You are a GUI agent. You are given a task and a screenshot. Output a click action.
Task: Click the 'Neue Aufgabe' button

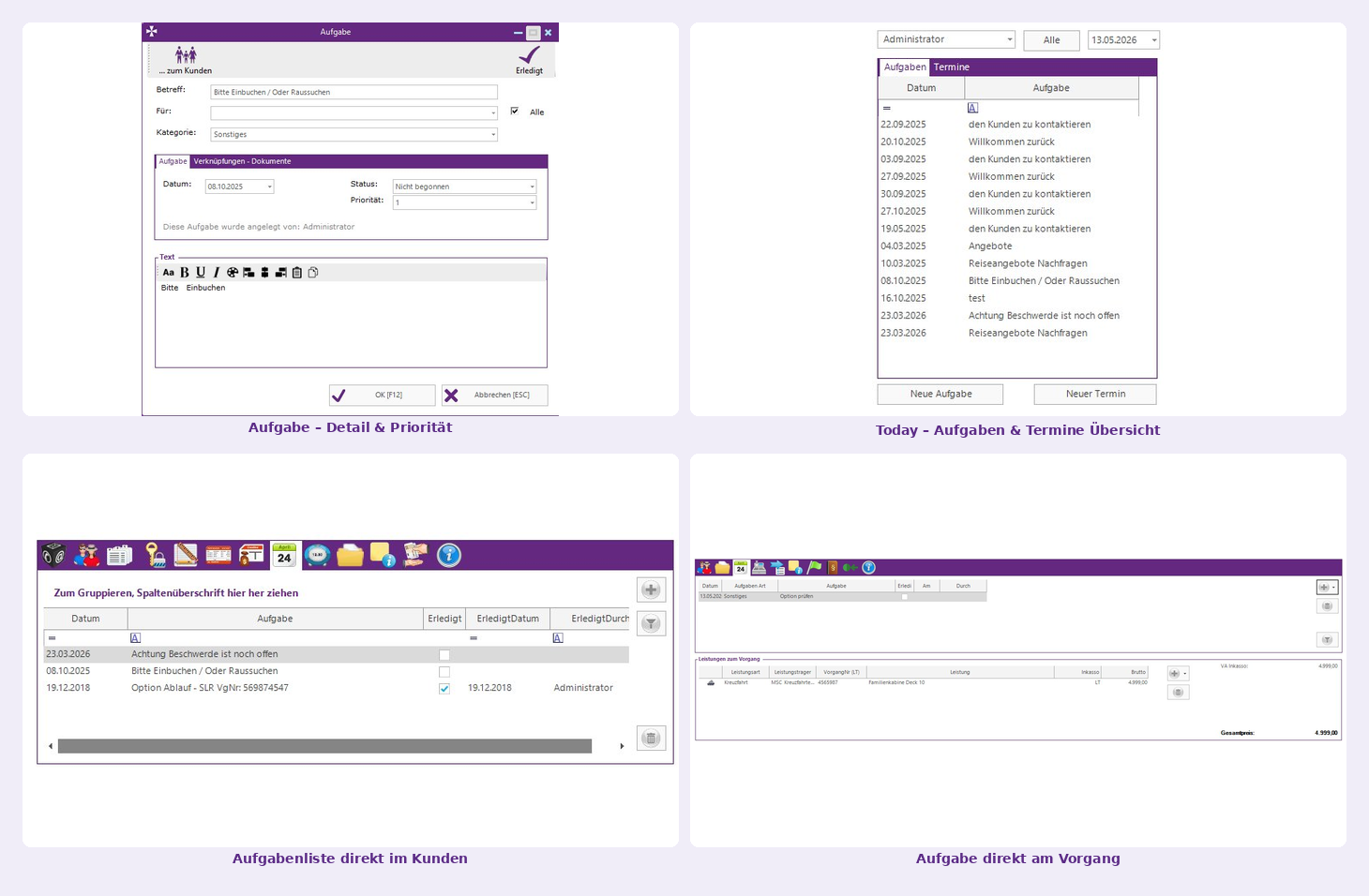click(x=940, y=394)
